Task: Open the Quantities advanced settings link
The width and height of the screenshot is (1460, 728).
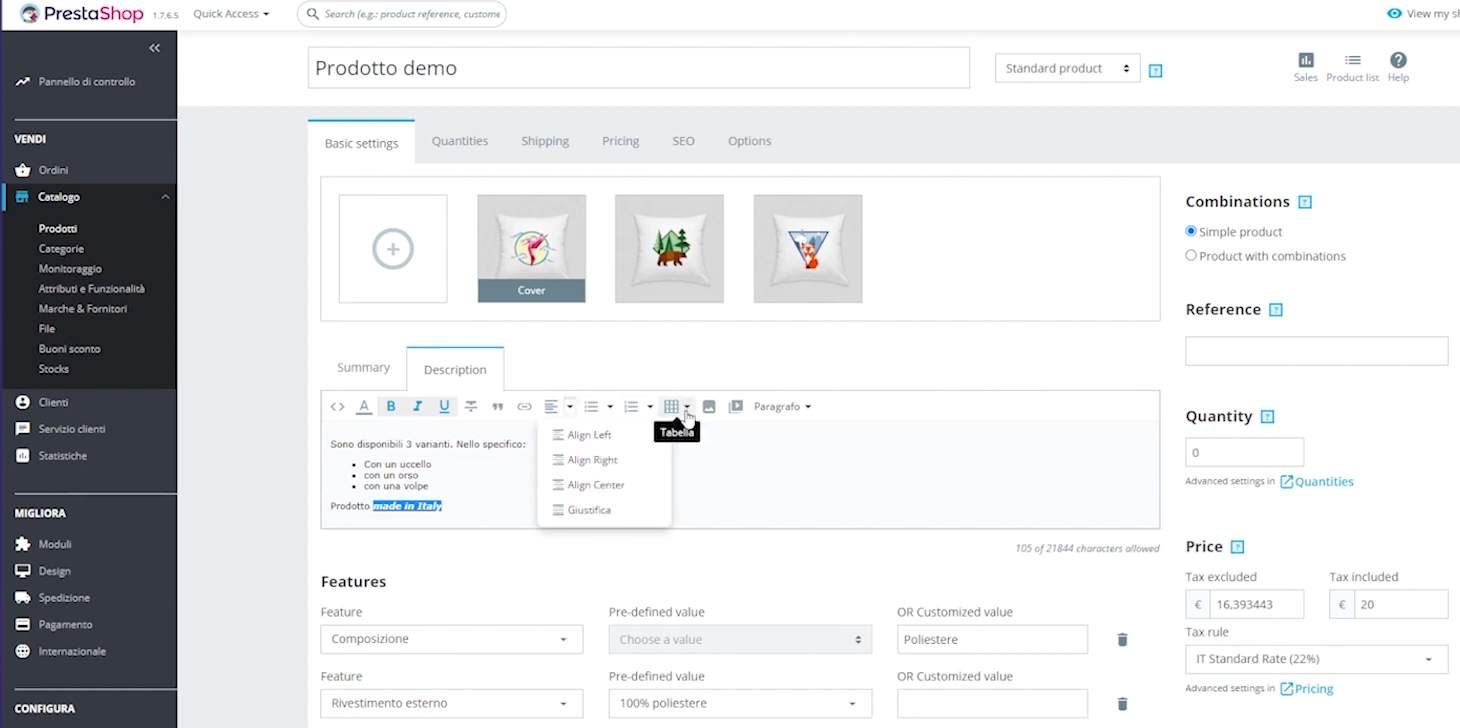Action: (1317, 481)
